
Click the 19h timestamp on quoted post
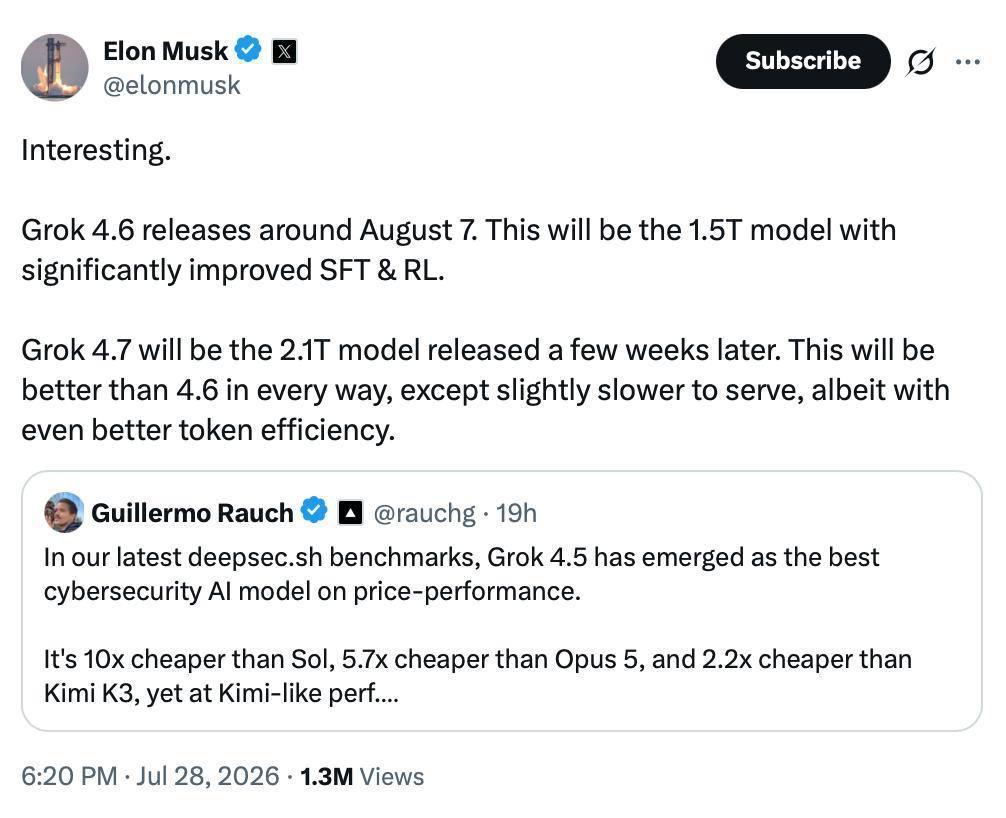pyautogui.click(x=516, y=513)
